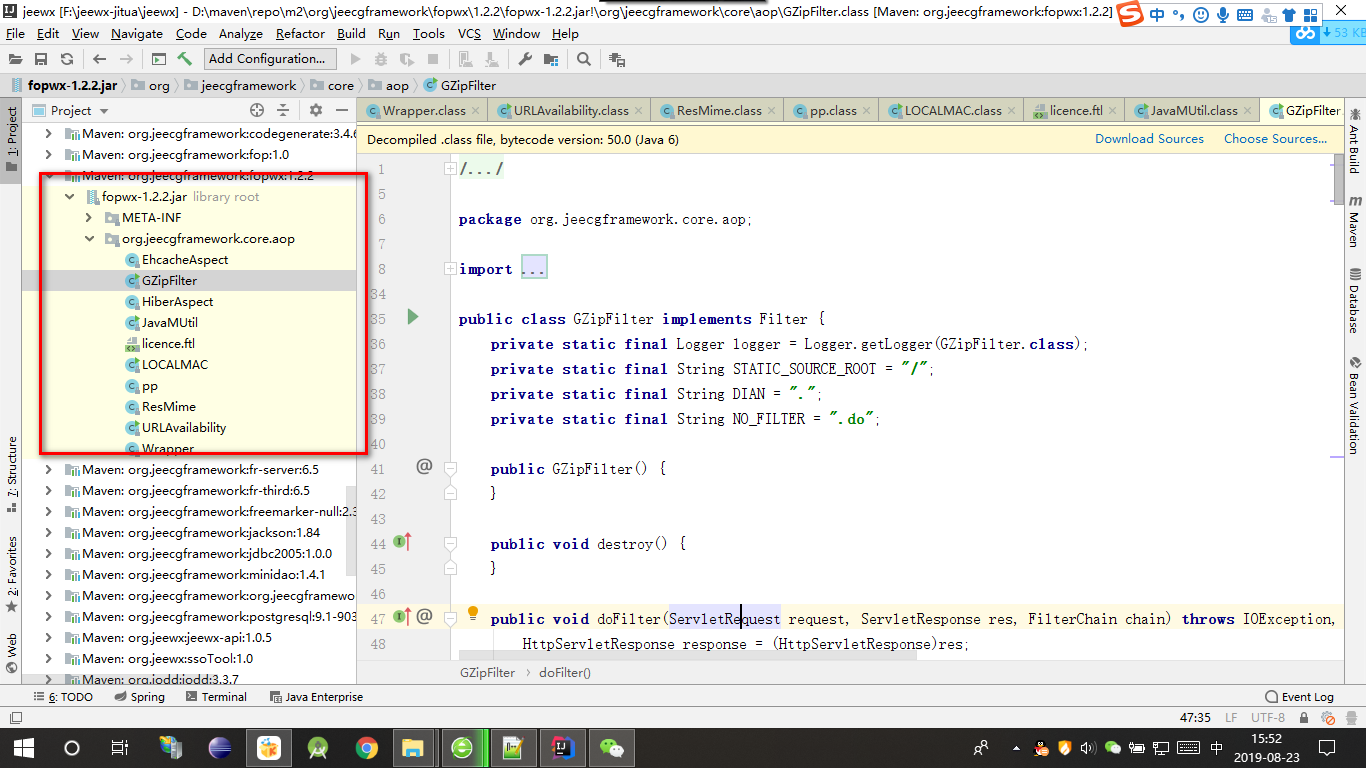Click the implements gutter icon at line 44

coord(402,542)
